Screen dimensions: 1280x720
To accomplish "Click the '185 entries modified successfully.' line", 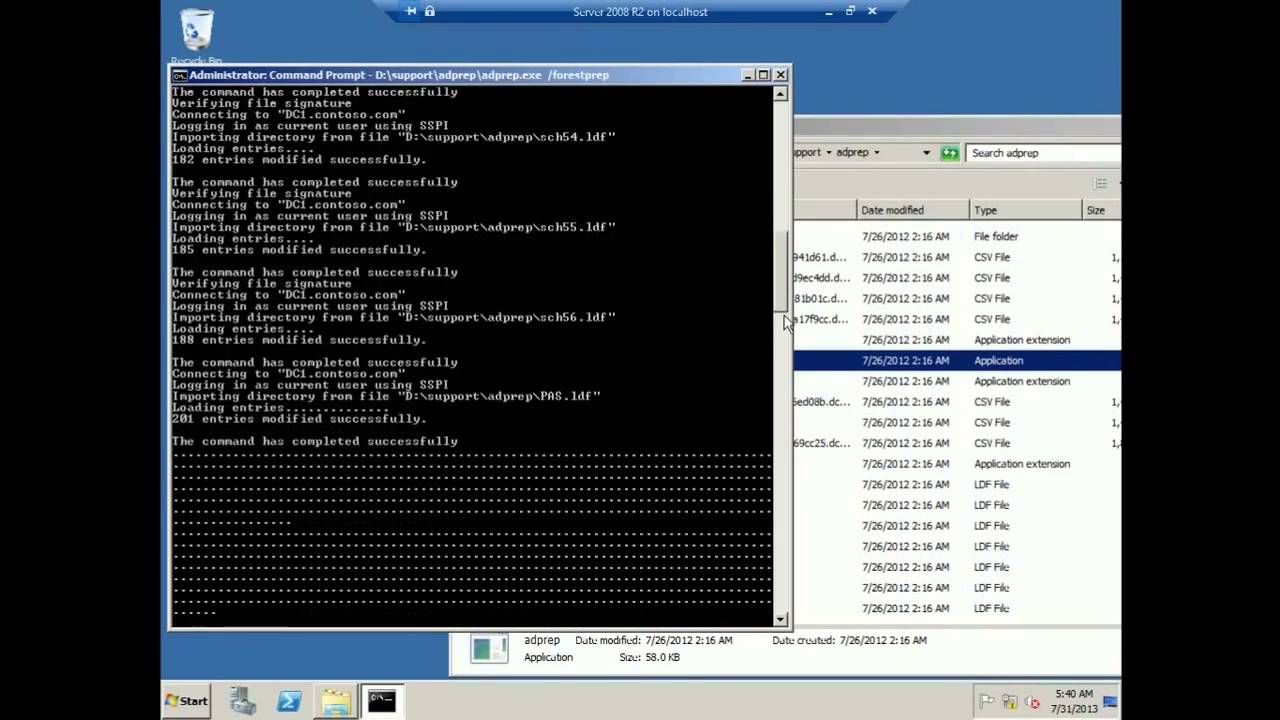I will coord(299,250).
